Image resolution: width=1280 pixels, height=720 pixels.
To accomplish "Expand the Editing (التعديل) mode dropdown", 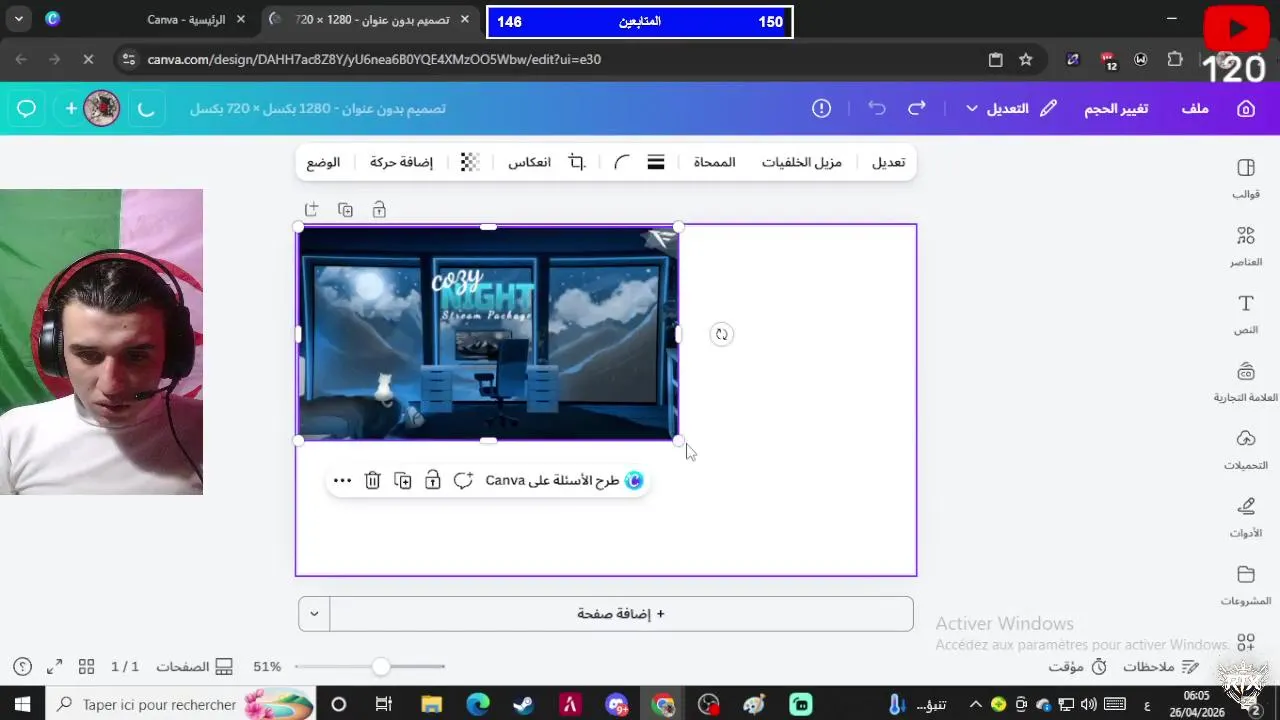I will click(1010, 108).
